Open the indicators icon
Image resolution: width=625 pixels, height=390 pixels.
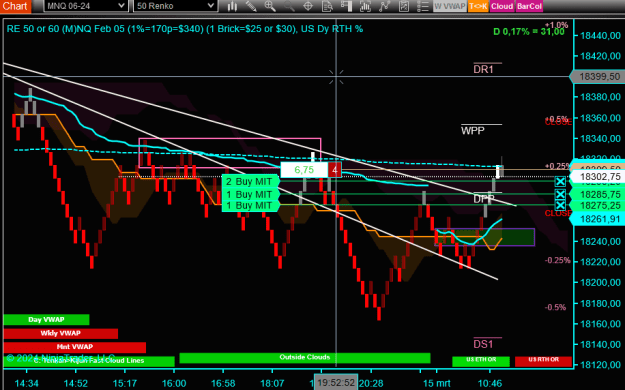pos(384,6)
